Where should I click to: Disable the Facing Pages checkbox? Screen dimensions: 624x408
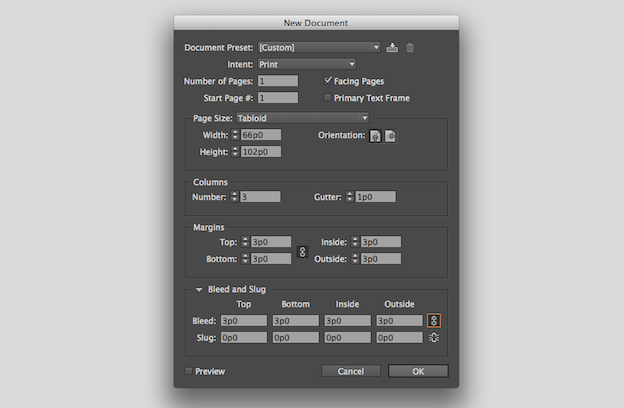click(x=328, y=81)
